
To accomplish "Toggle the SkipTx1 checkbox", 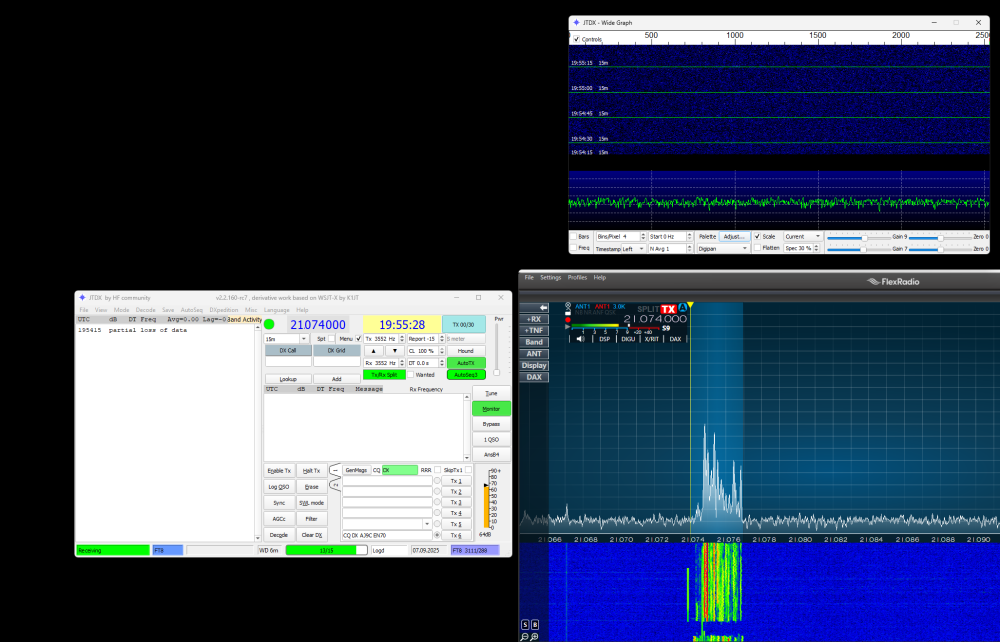I will pyautogui.click(x=468, y=470).
